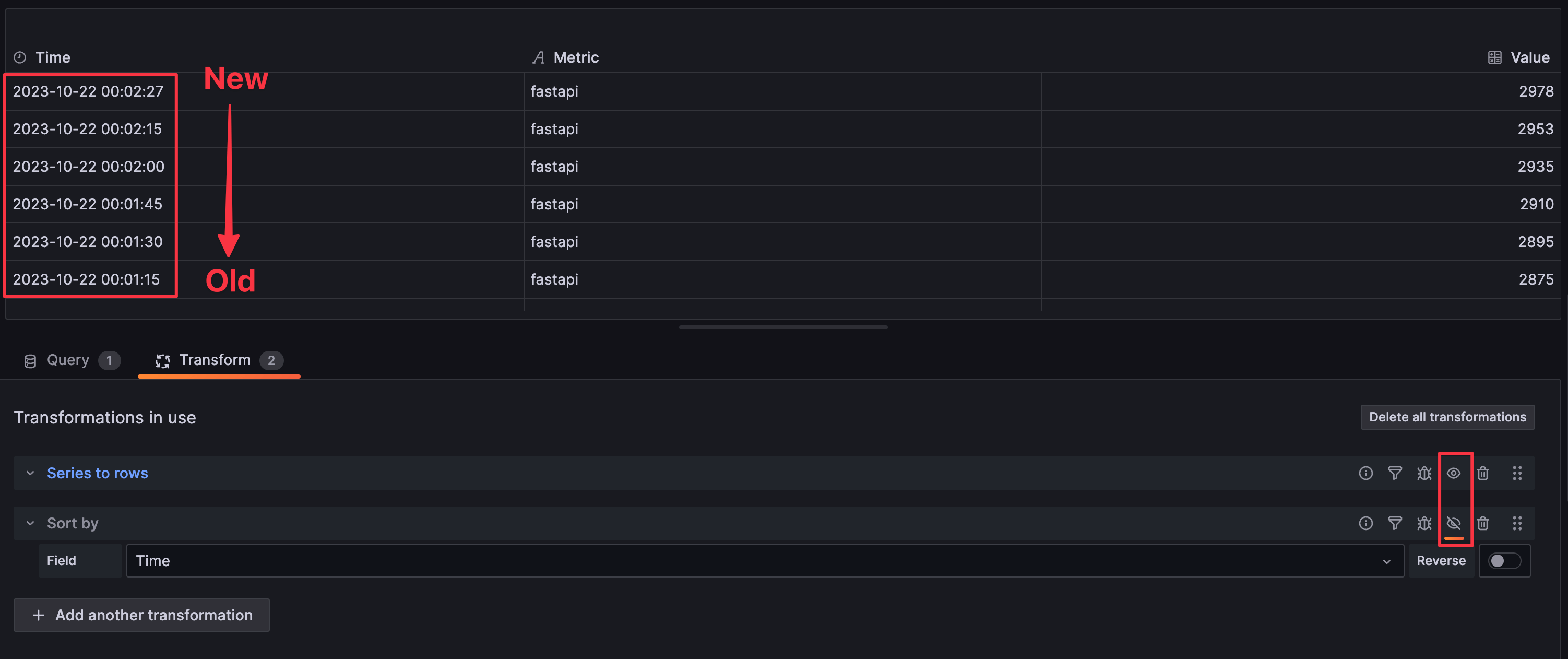The image size is (1568, 659).
Task: Click drag handle on Series to rows
Action: pos(1517,473)
